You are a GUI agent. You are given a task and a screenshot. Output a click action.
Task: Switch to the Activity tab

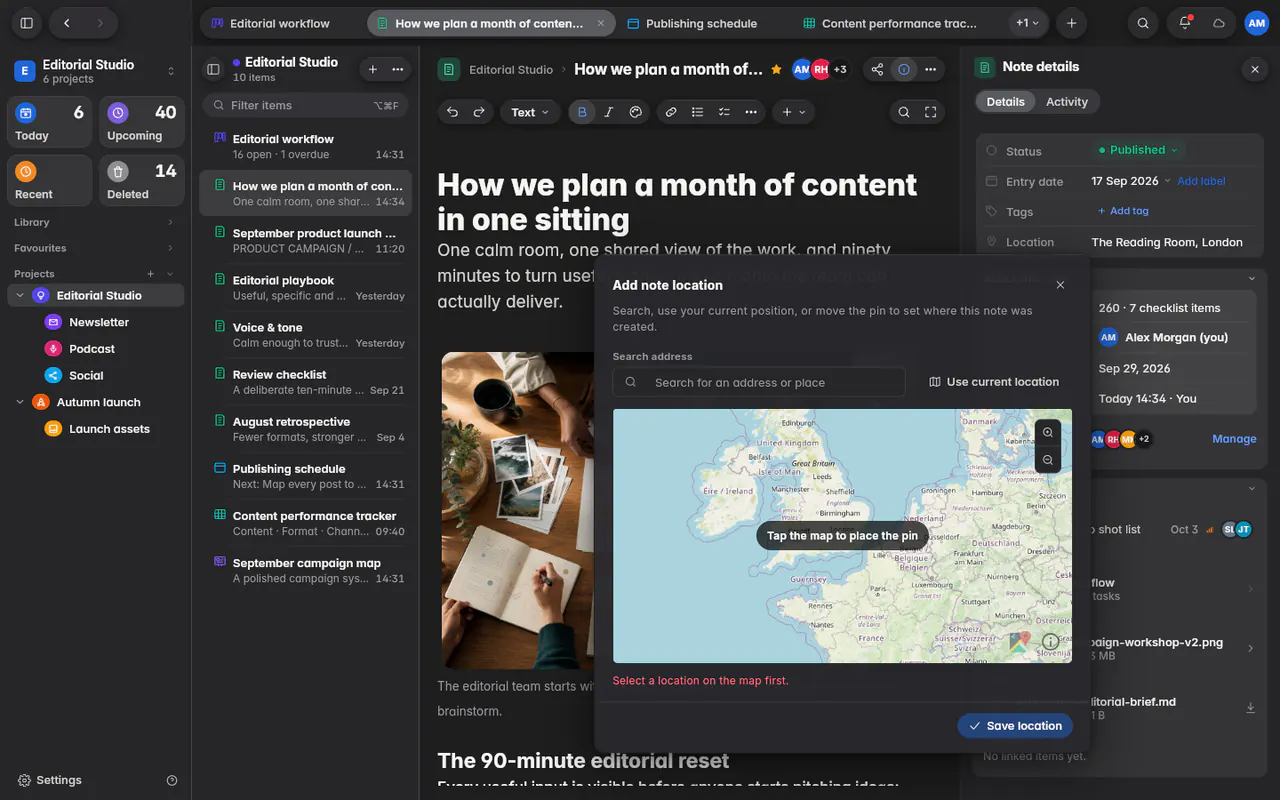(1067, 101)
